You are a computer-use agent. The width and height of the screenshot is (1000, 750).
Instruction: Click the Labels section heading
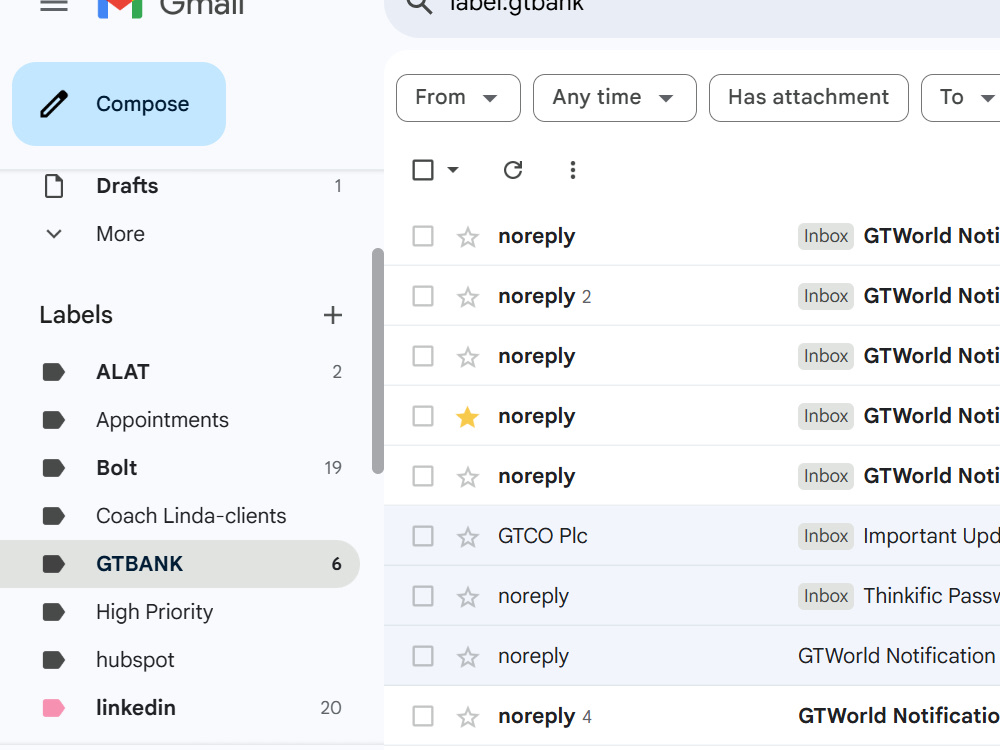click(76, 315)
